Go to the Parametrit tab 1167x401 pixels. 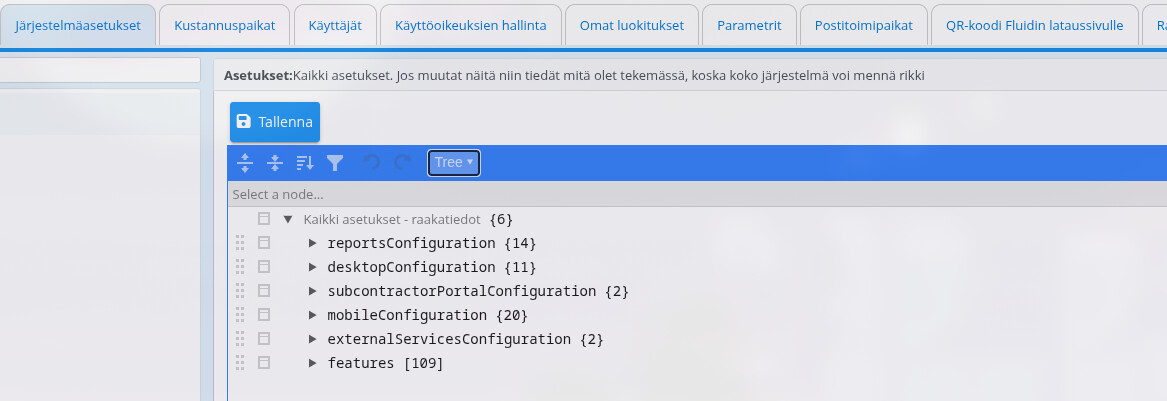(x=748, y=26)
